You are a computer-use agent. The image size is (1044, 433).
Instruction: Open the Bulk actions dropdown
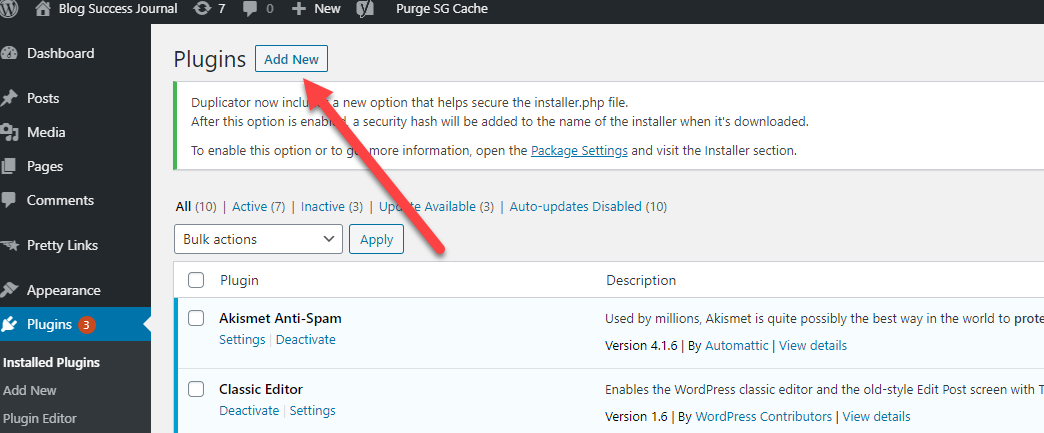point(258,239)
